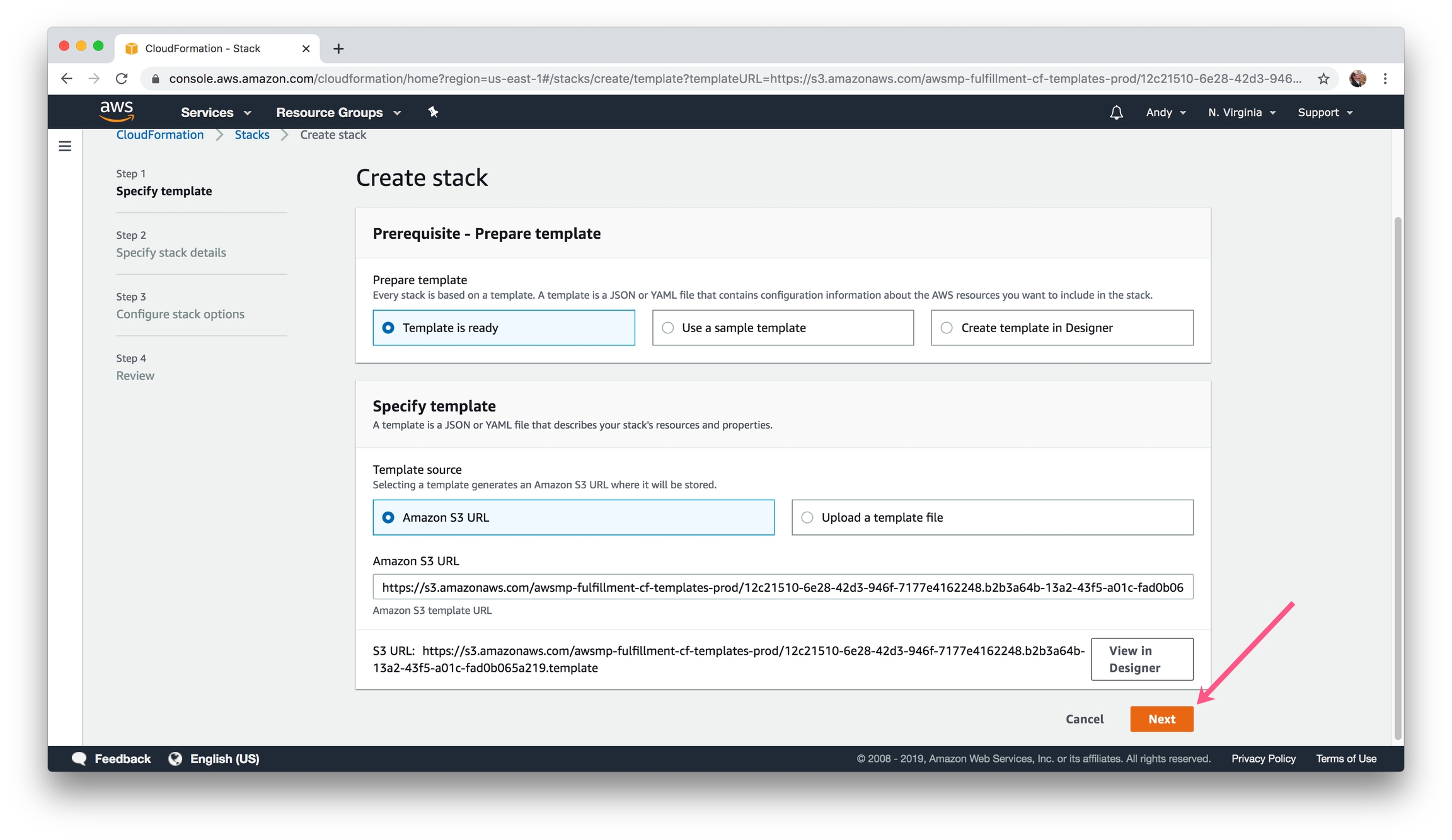
Task: Expand the Resource Groups menu
Action: click(338, 112)
